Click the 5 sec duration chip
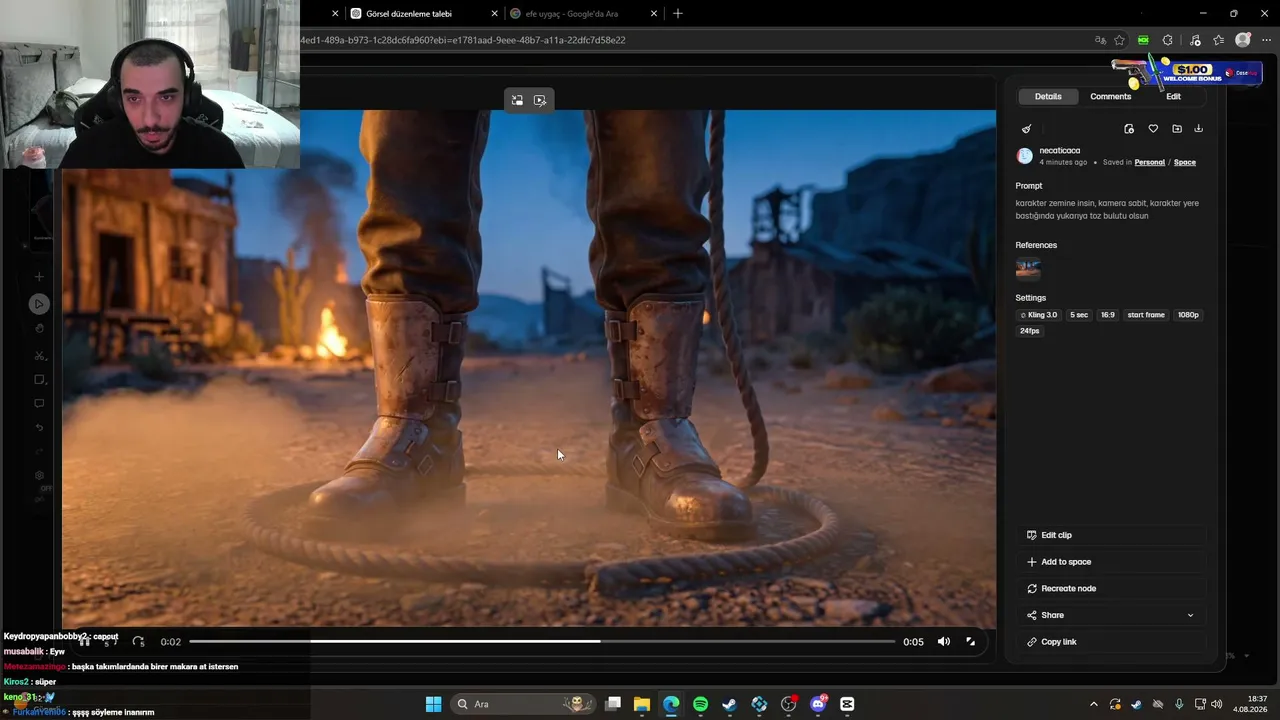 [x=1079, y=315]
